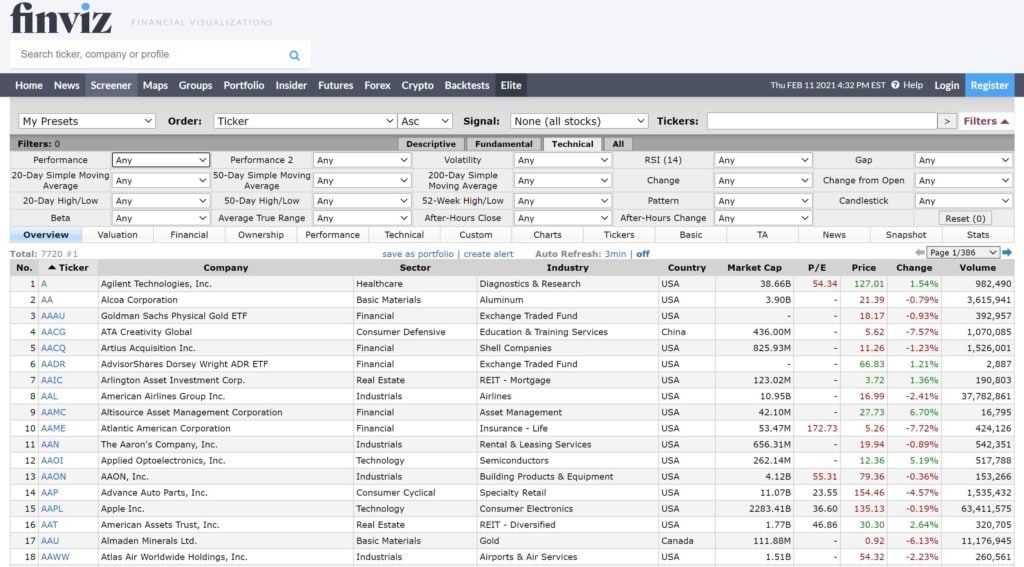Switch to Valuation view tab
Image resolution: width=1024 pixels, height=567 pixels.
[118, 235]
